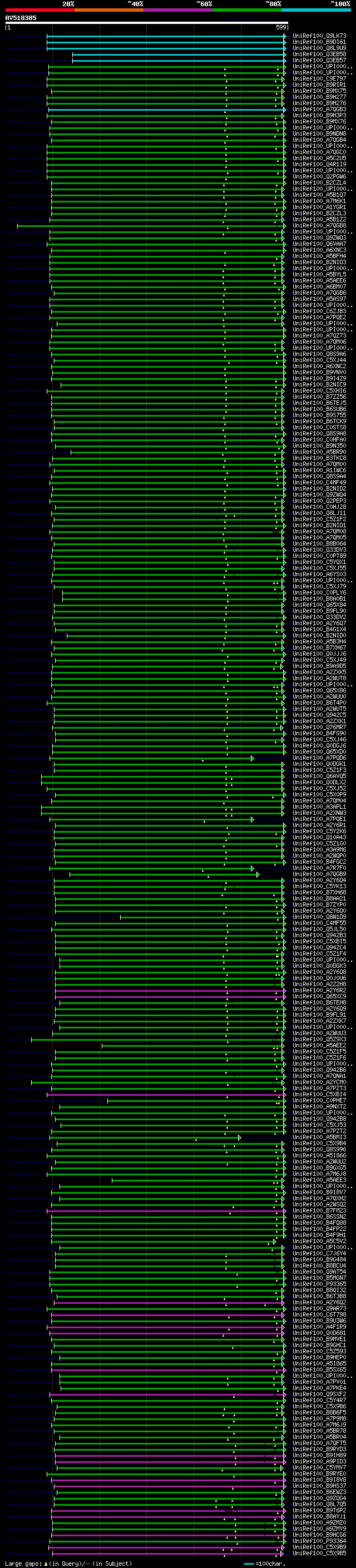Select label UniRef100_A4F1R9
The image size is (356, 1568).
319,1327
